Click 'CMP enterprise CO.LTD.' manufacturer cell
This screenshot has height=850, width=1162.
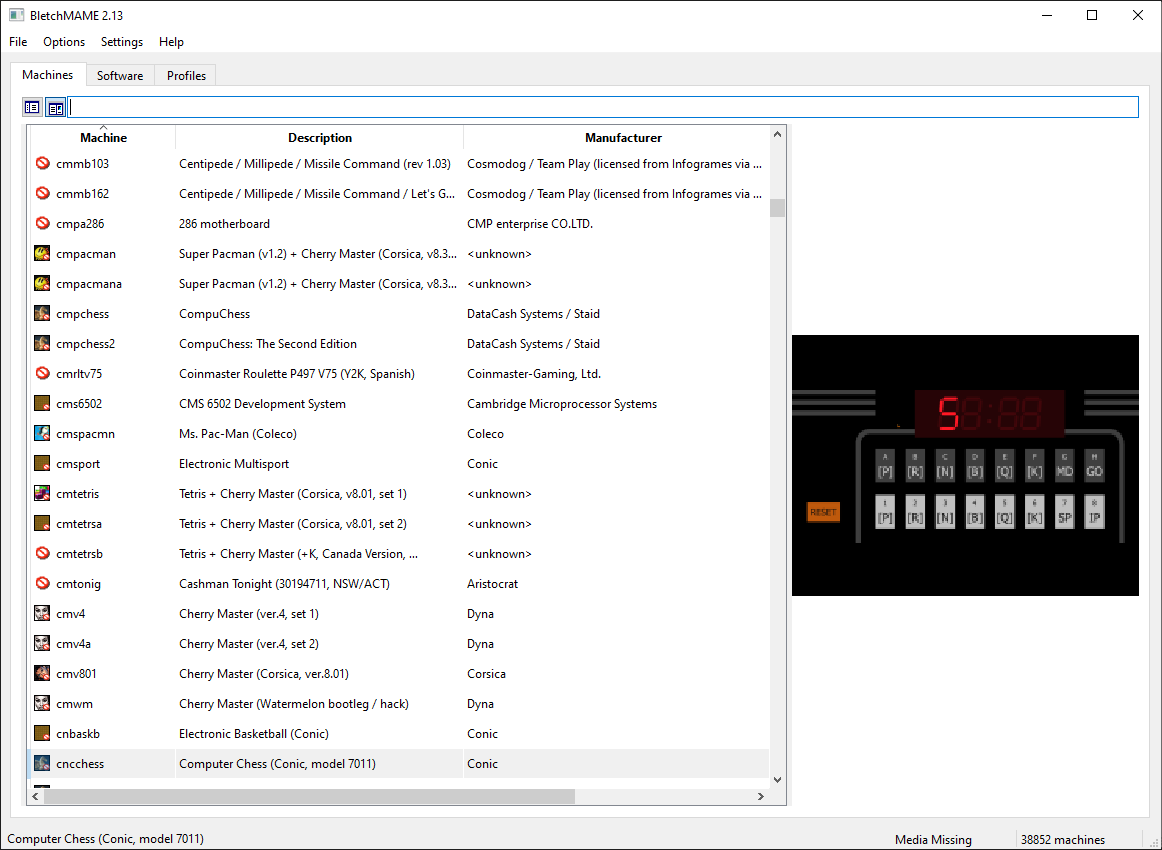[x=530, y=224]
